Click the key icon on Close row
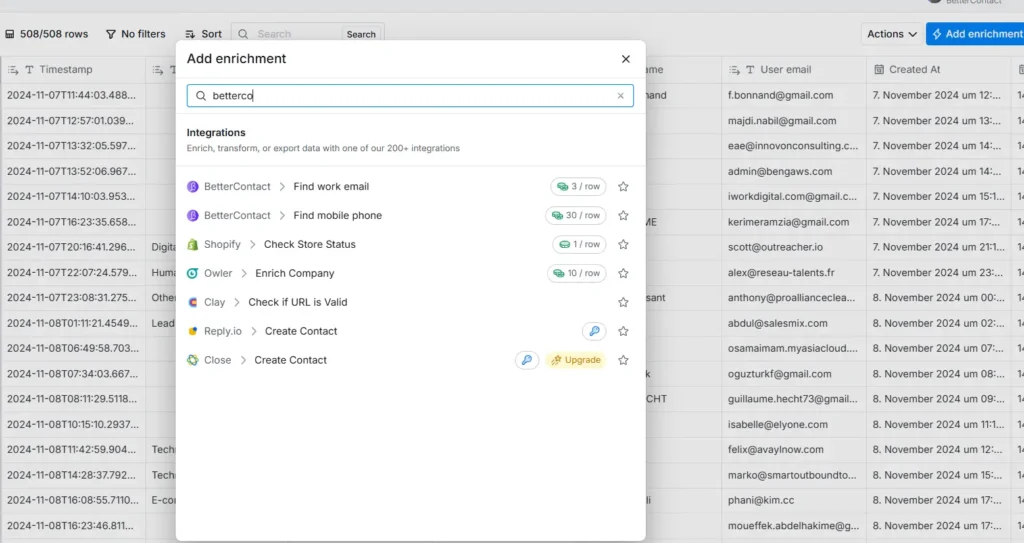1024x543 pixels. [526, 360]
